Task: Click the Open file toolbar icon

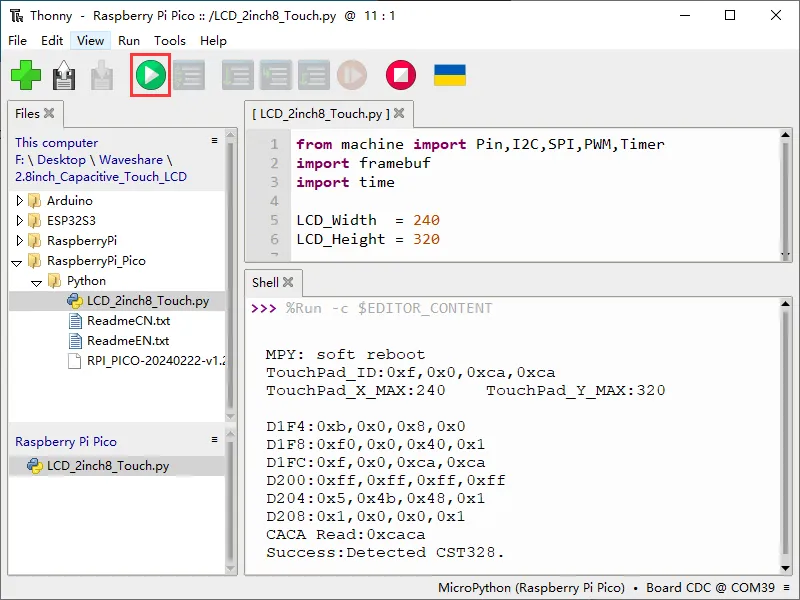Action: [x=64, y=75]
